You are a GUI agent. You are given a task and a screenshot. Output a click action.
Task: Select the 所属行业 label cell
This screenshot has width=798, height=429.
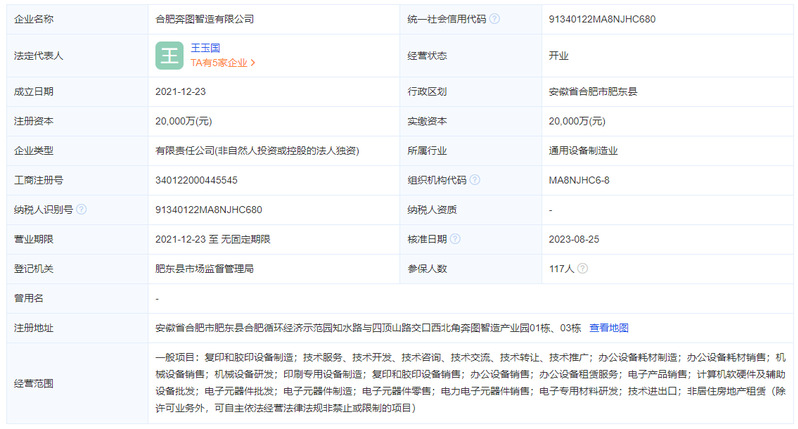click(471, 151)
